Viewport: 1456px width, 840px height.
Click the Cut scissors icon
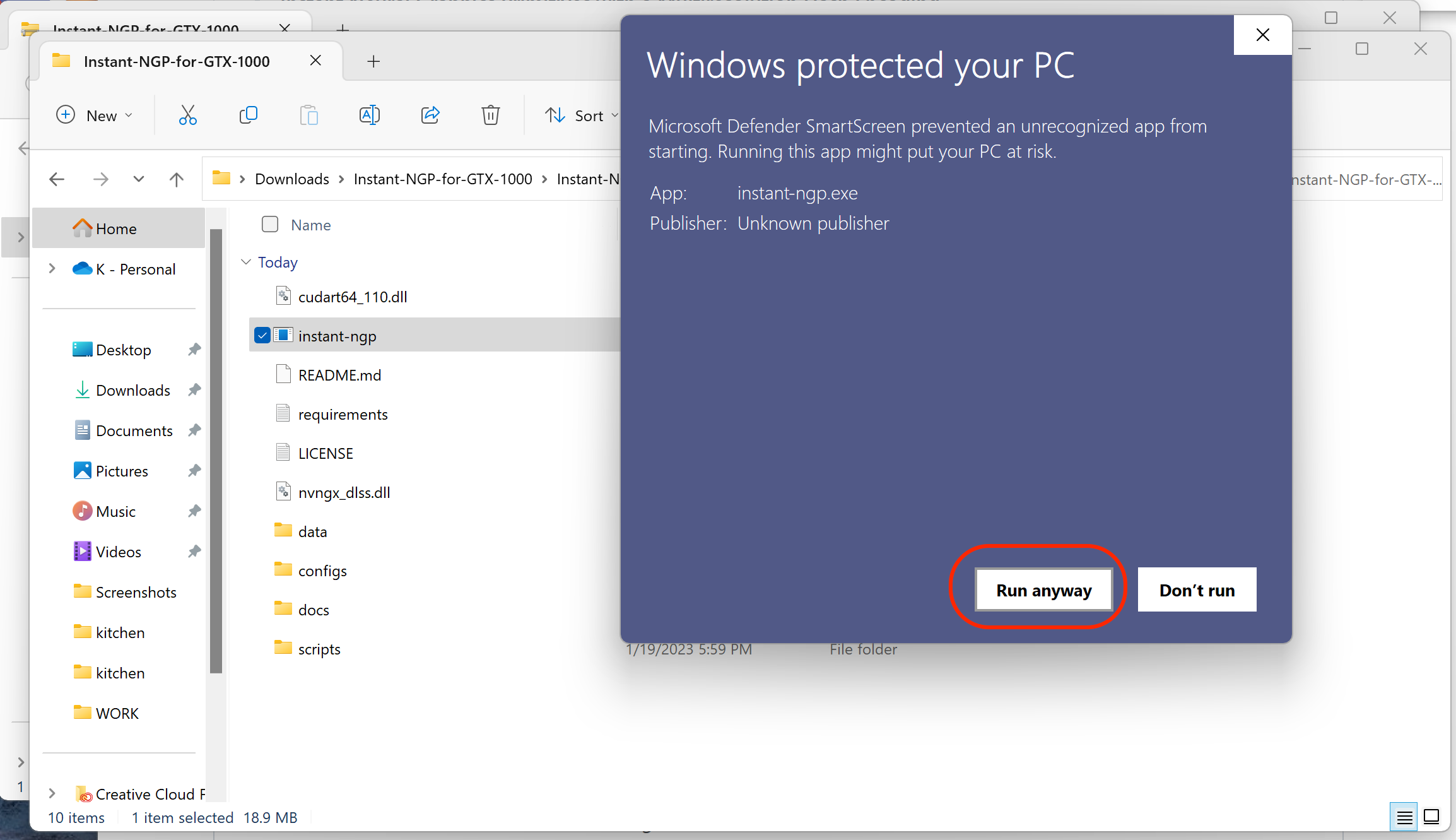pos(187,115)
